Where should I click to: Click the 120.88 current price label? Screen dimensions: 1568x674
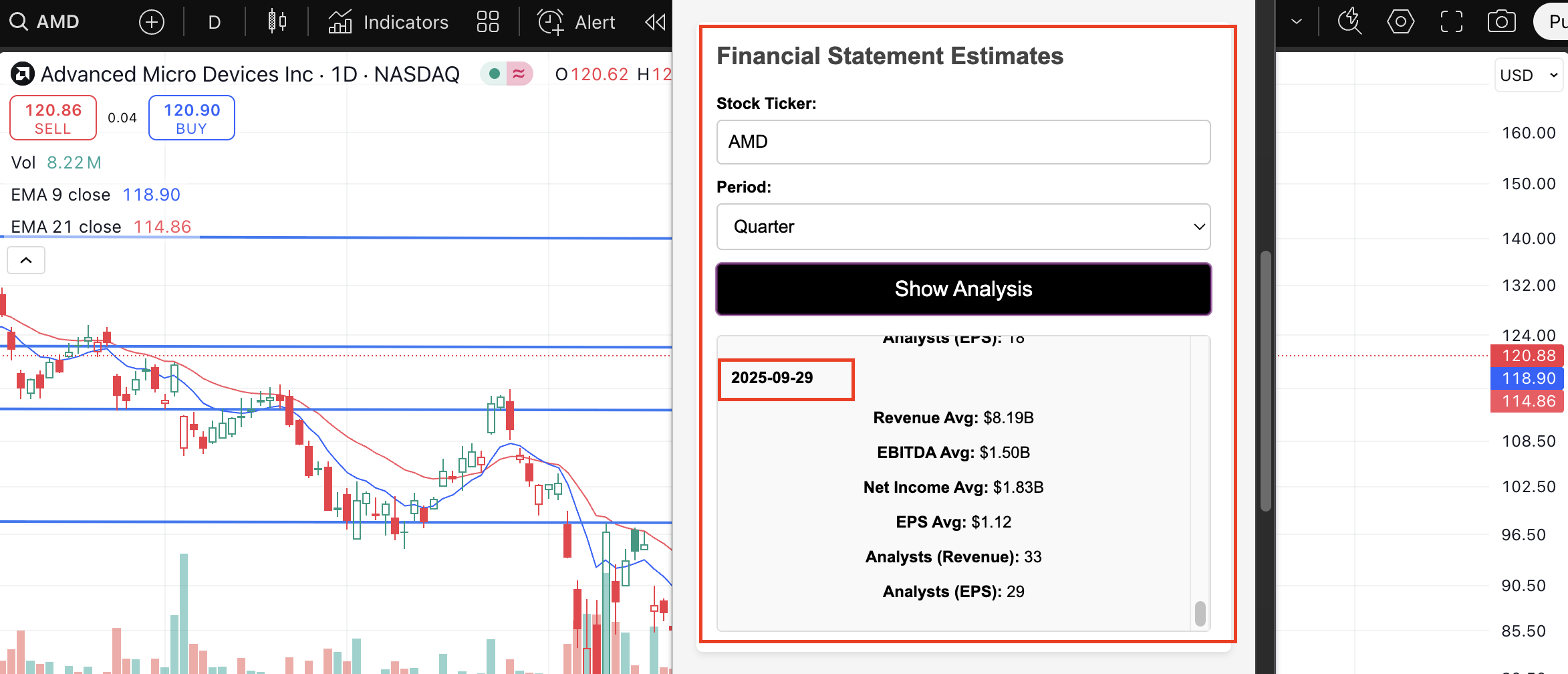point(1528,356)
